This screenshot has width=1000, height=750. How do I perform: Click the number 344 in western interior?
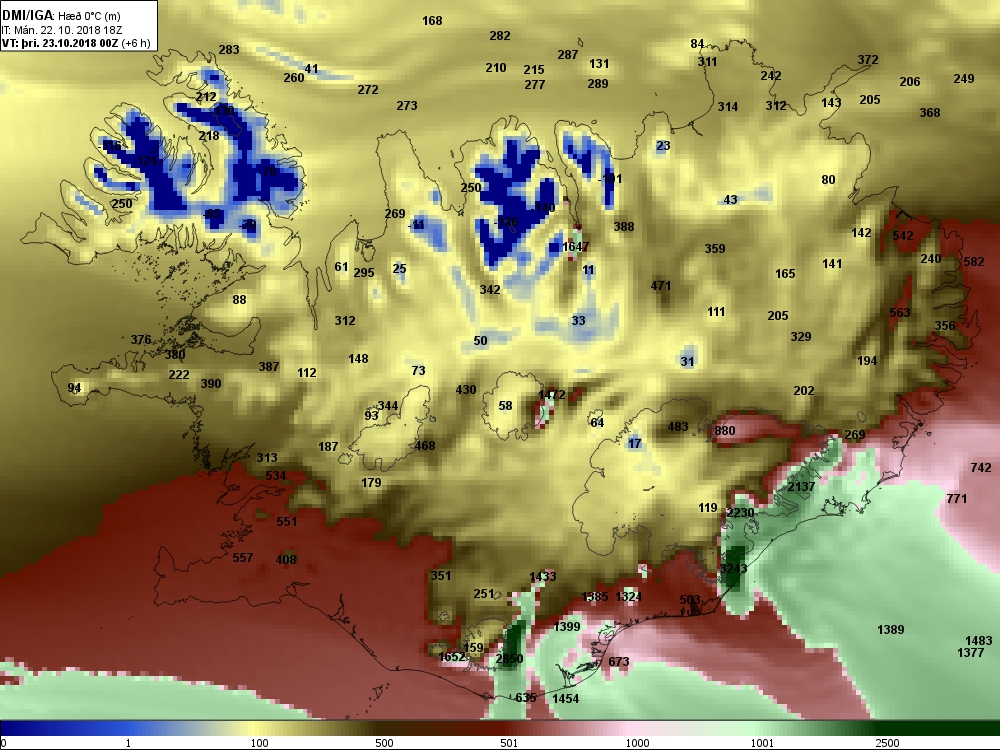click(x=388, y=406)
